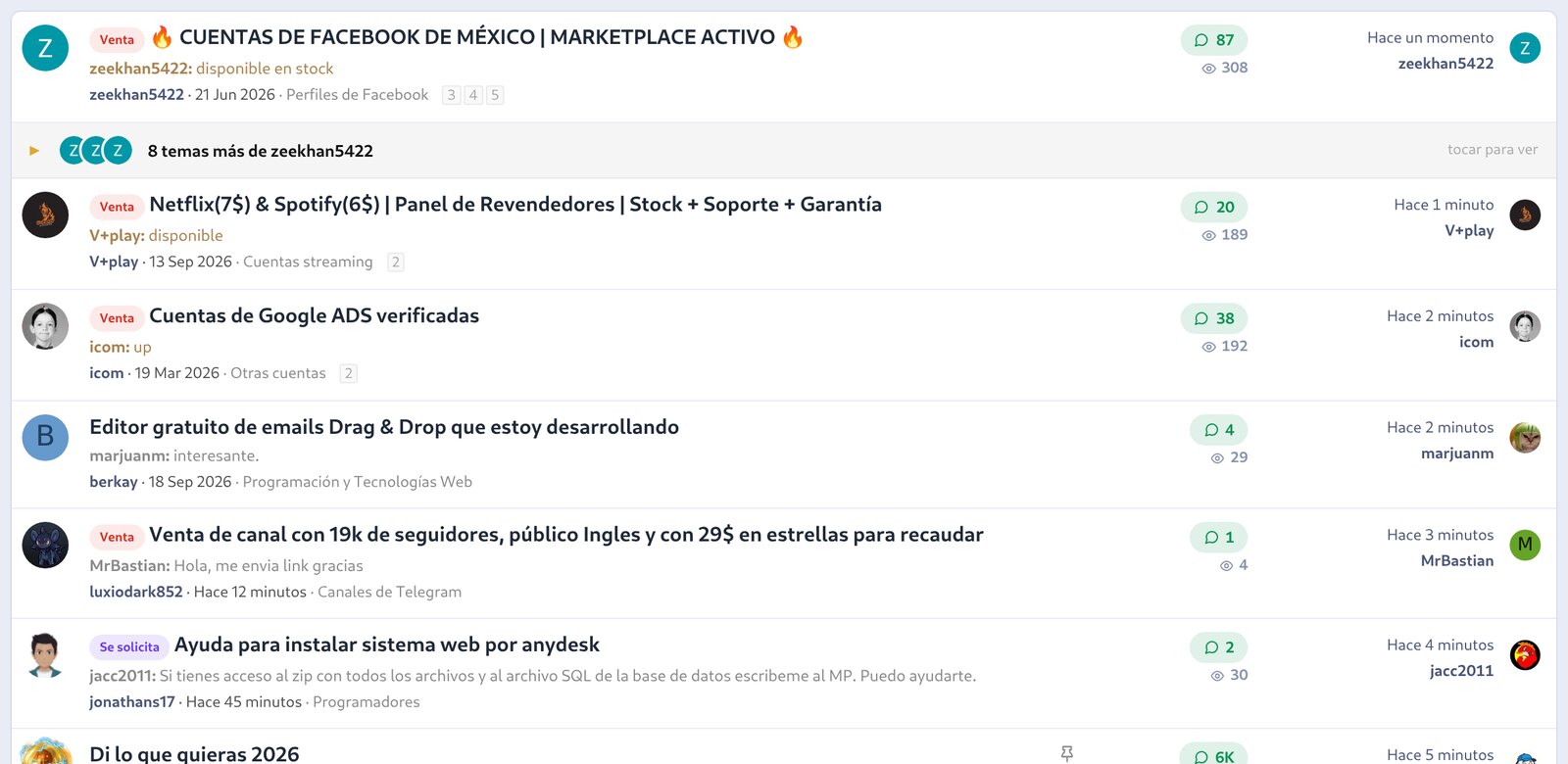1568x764 pixels.
Task: Open 'CUENTAS DE FACEBOOK DE MÉXICO' thread
Action: tap(477, 37)
